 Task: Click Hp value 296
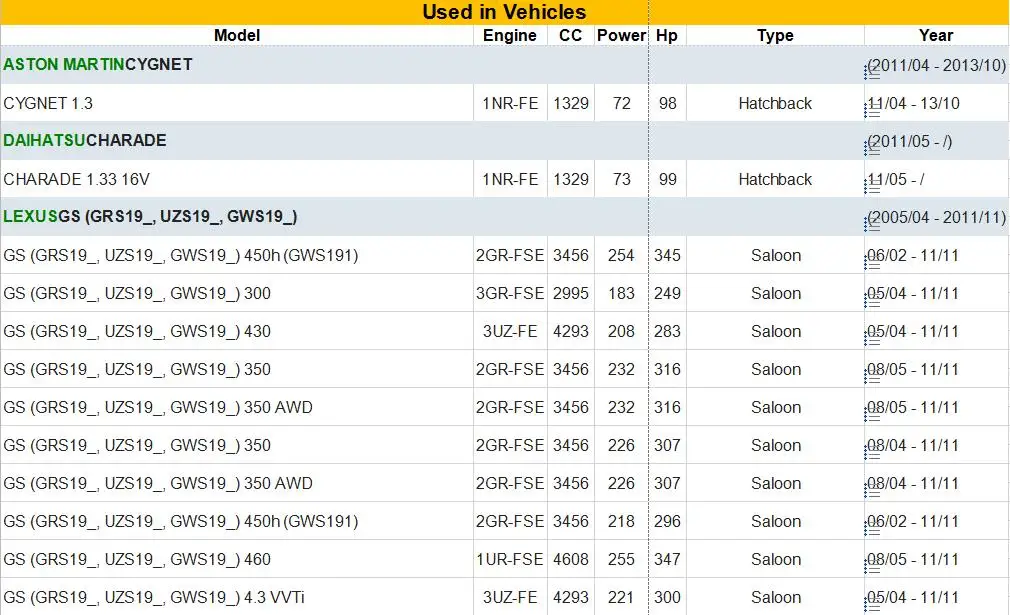(x=667, y=521)
